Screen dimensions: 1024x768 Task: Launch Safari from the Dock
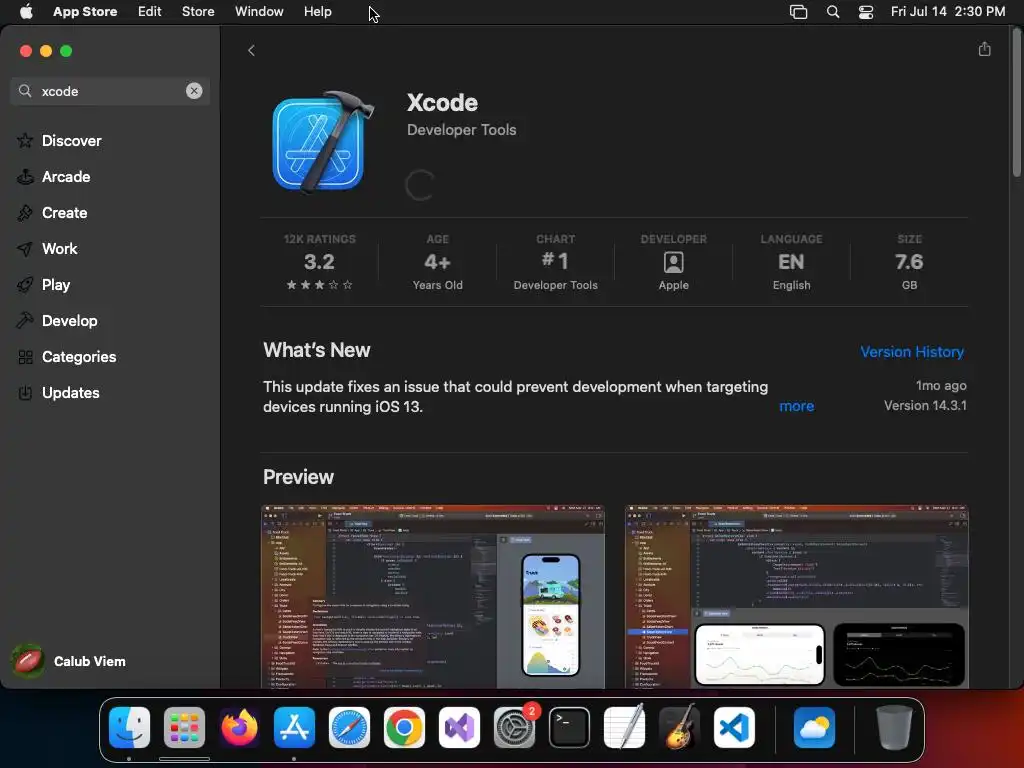(349, 727)
